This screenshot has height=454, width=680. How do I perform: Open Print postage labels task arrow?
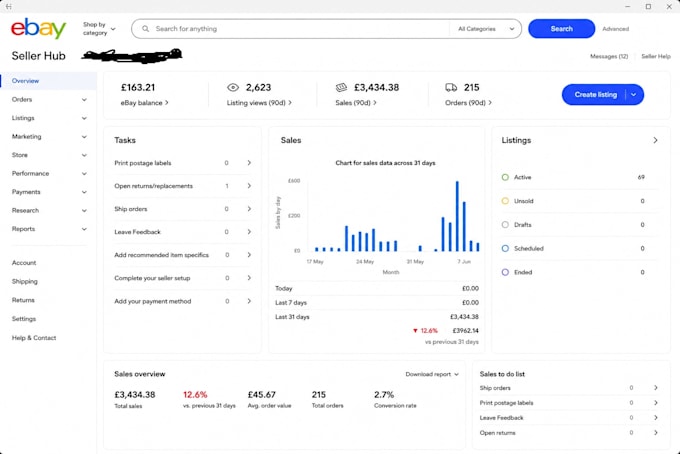point(249,163)
